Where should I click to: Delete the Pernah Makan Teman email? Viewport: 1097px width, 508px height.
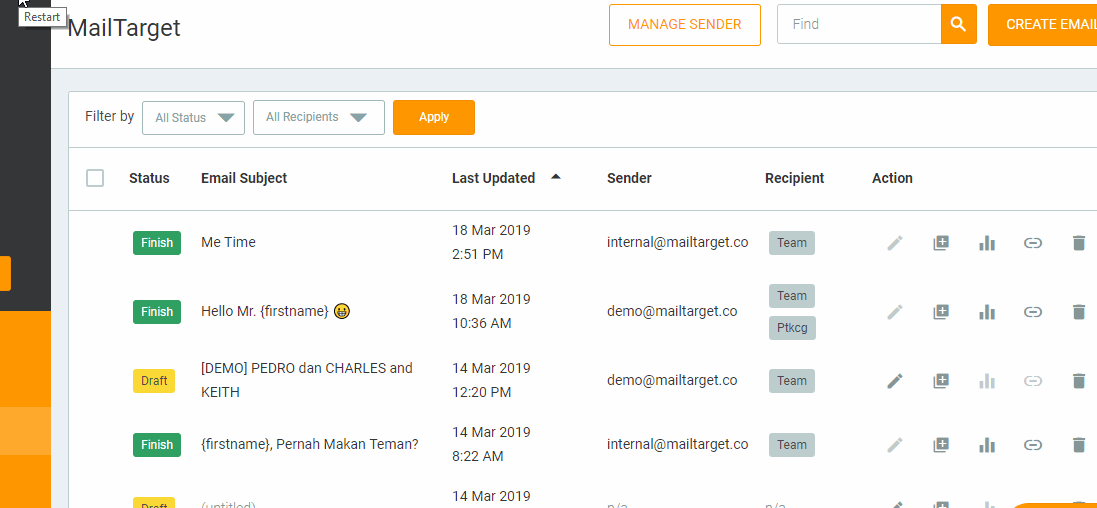pos(1079,444)
